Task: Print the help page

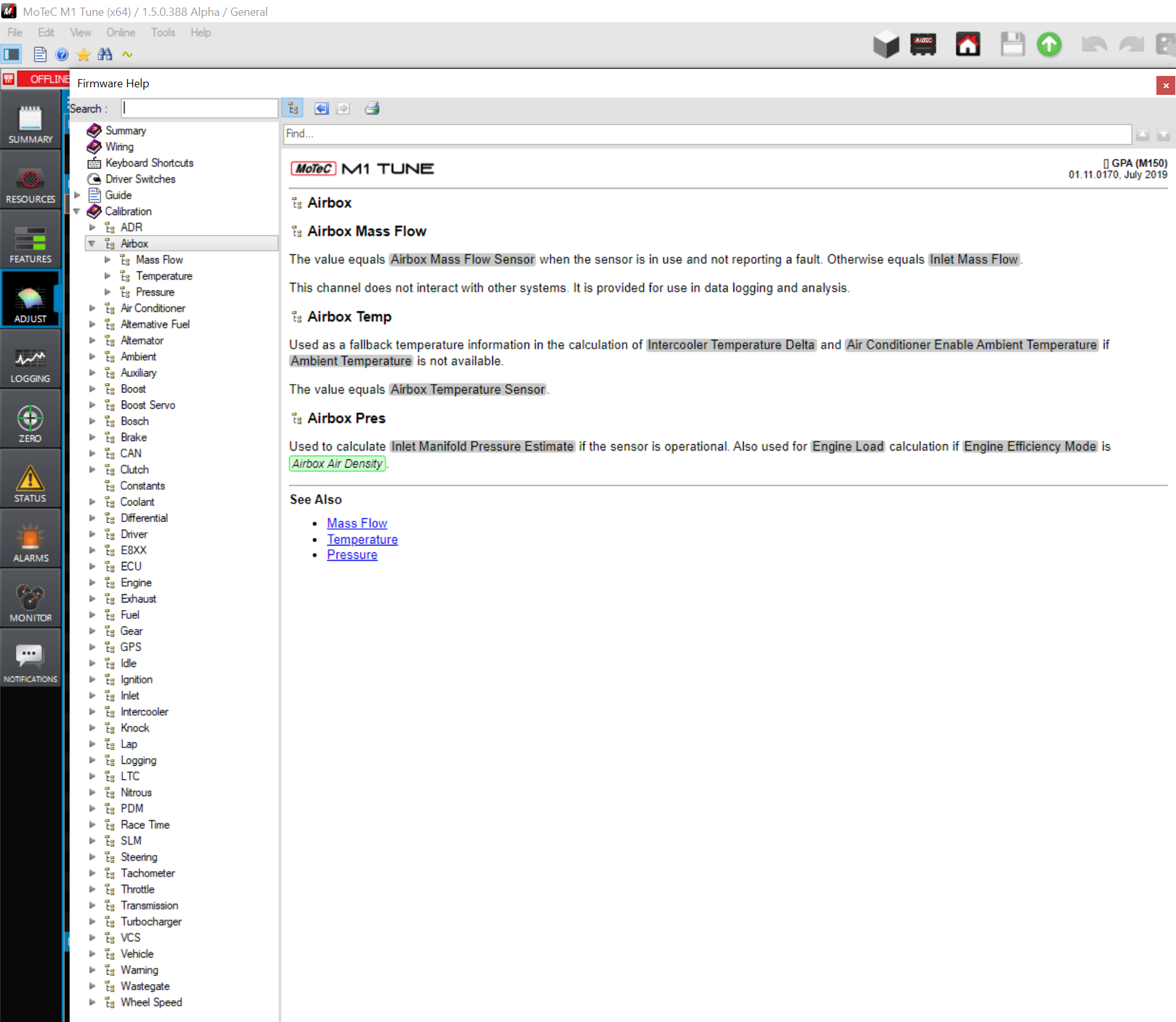Action: pos(372,109)
